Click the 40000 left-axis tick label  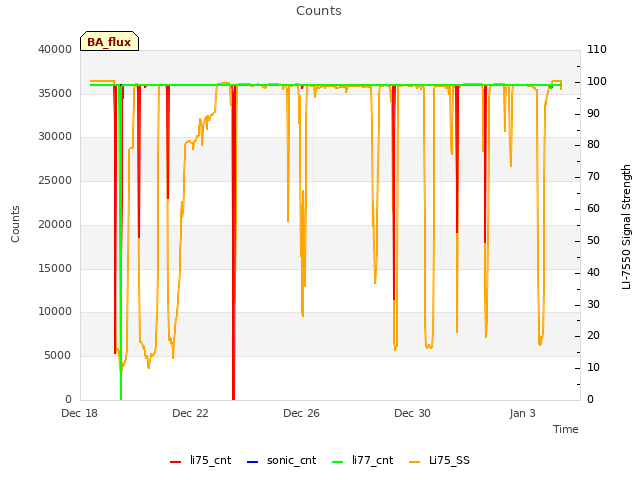coord(55,49)
